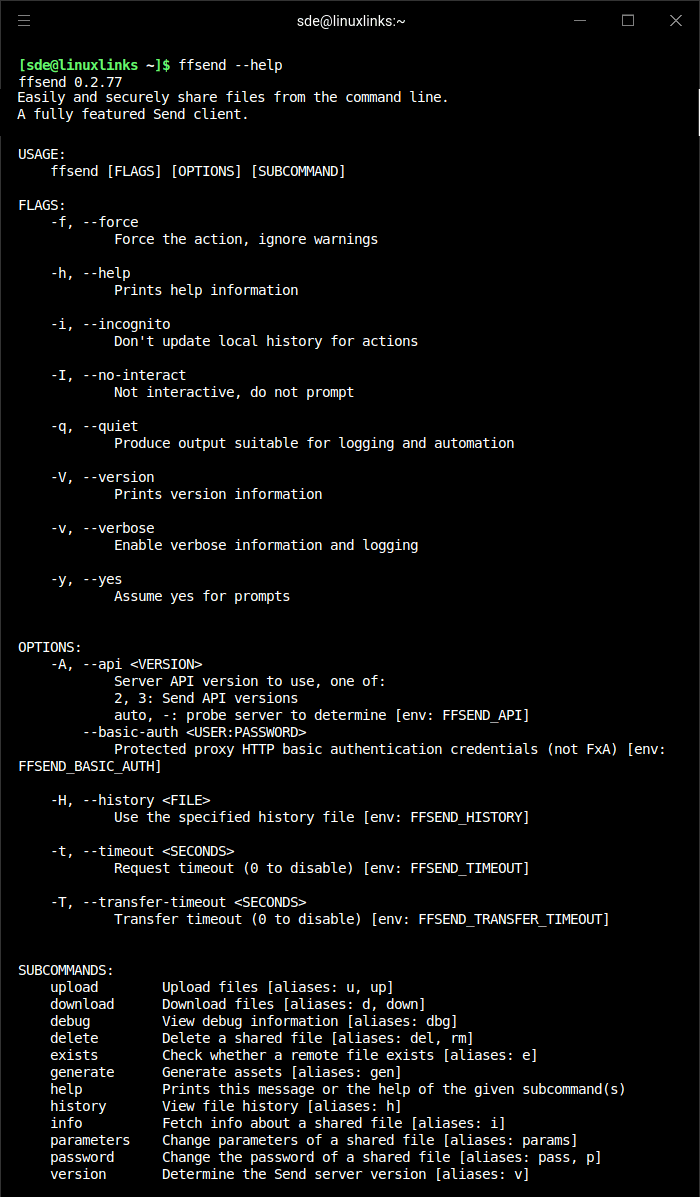Viewport: 700px width, 1197px height.
Task: Click the sde@linuxlinks:~ window title
Action: tap(350, 20)
